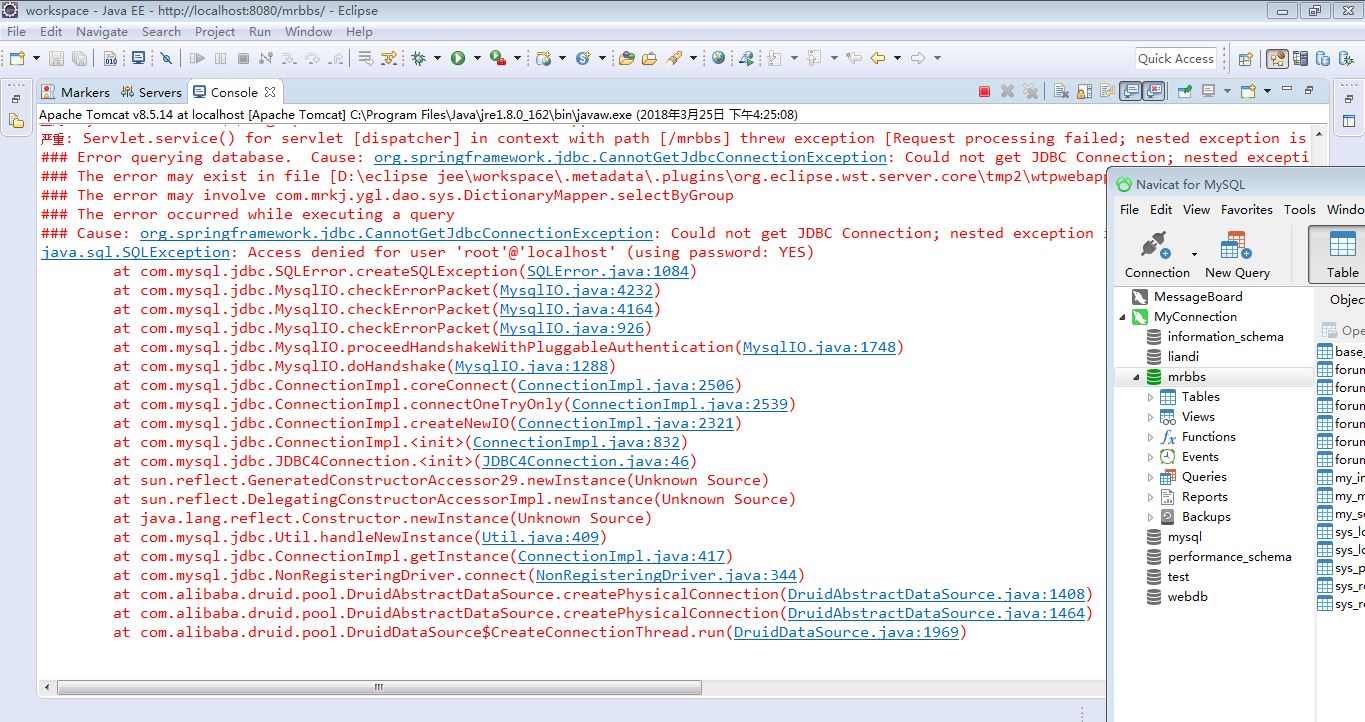This screenshot has height=722, width=1365.
Task: Toggle Use Step Filters in toolbar
Action: pos(388,58)
